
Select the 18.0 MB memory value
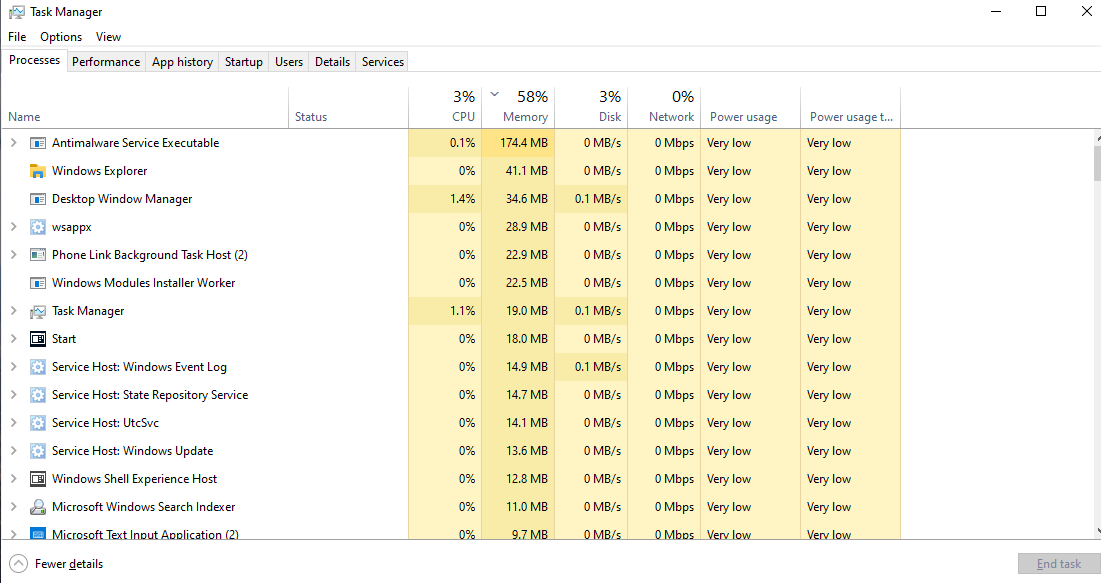527,339
